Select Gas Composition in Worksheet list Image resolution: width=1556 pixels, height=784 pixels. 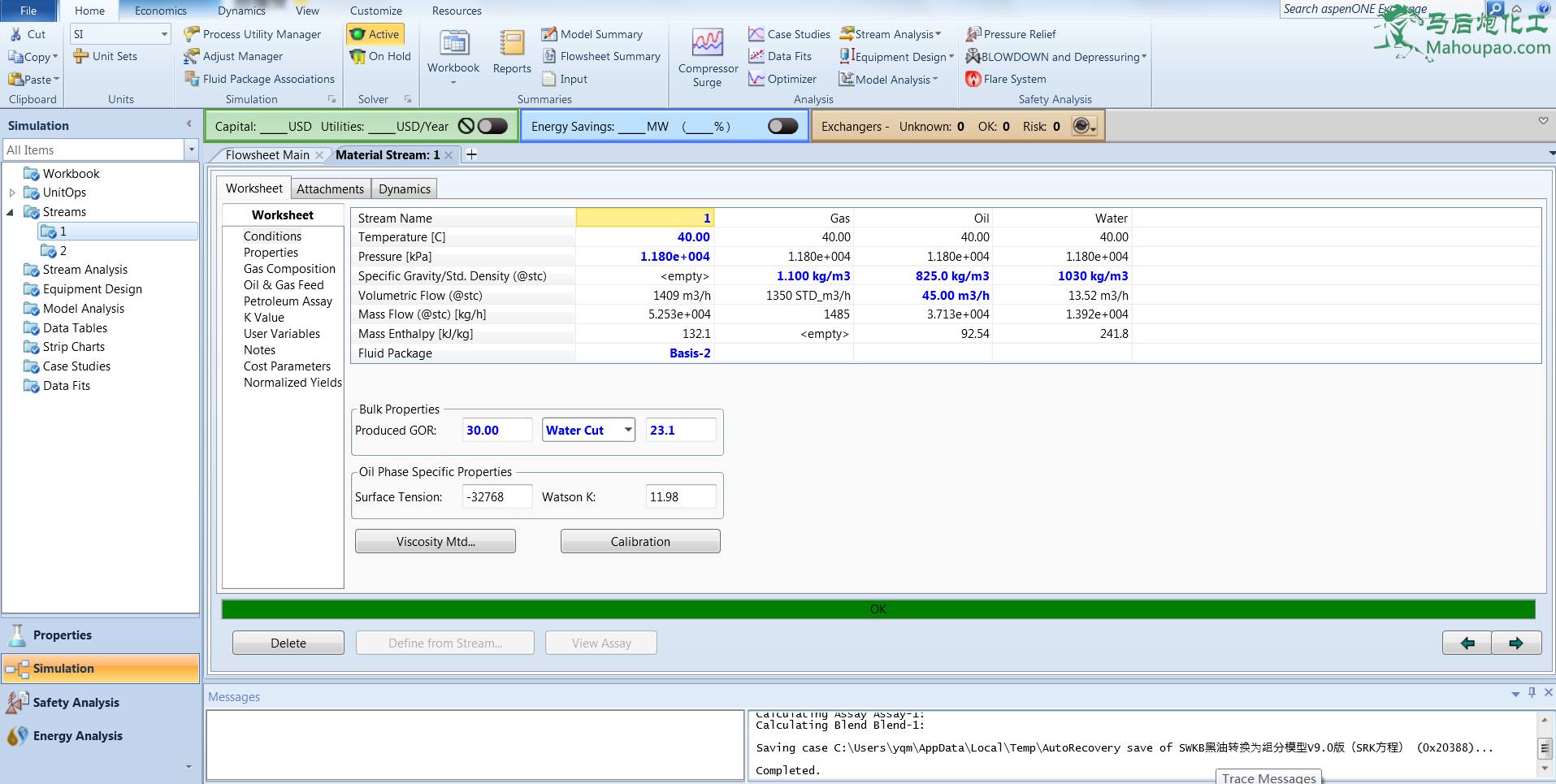pos(289,269)
